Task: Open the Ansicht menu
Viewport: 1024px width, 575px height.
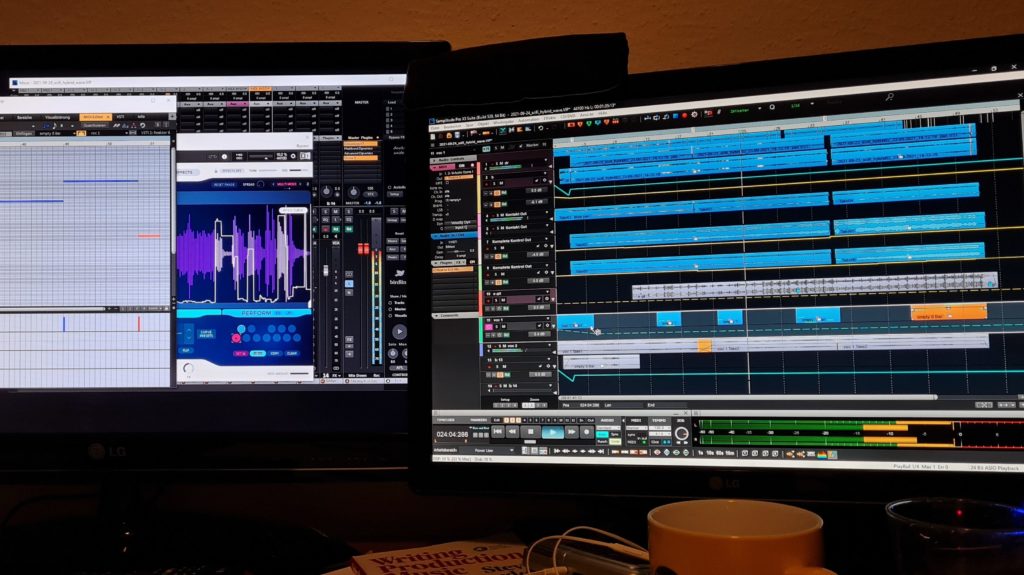Action: pos(586,115)
